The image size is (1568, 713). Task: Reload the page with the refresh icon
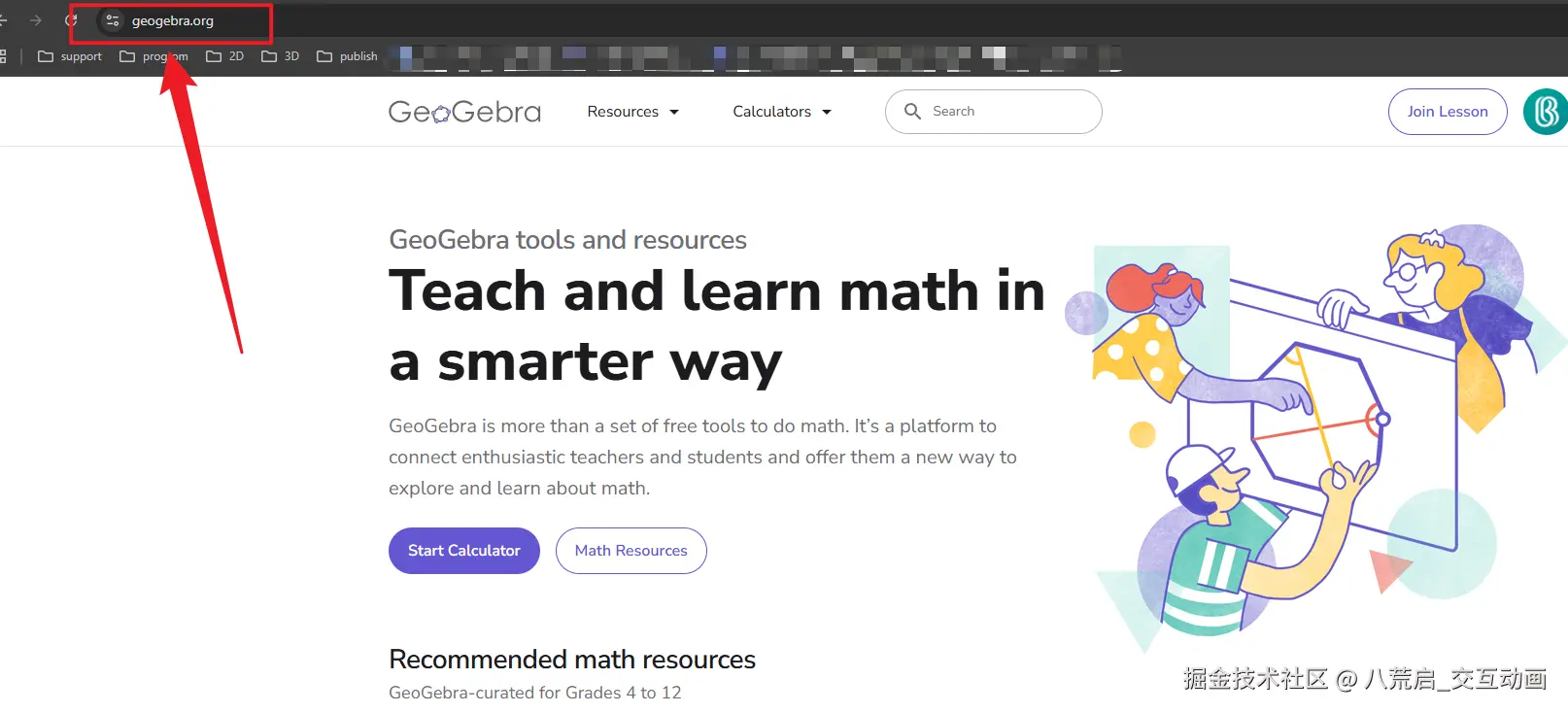71,20
